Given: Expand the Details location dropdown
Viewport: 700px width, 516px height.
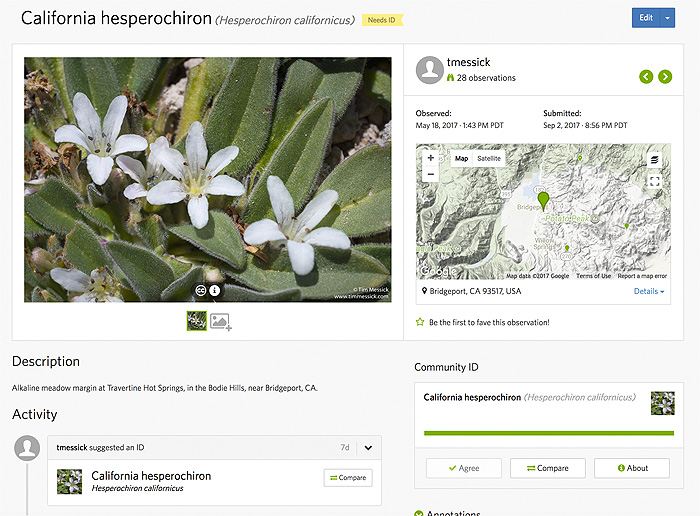Looking at the screenshot, I should click(648, 291).
